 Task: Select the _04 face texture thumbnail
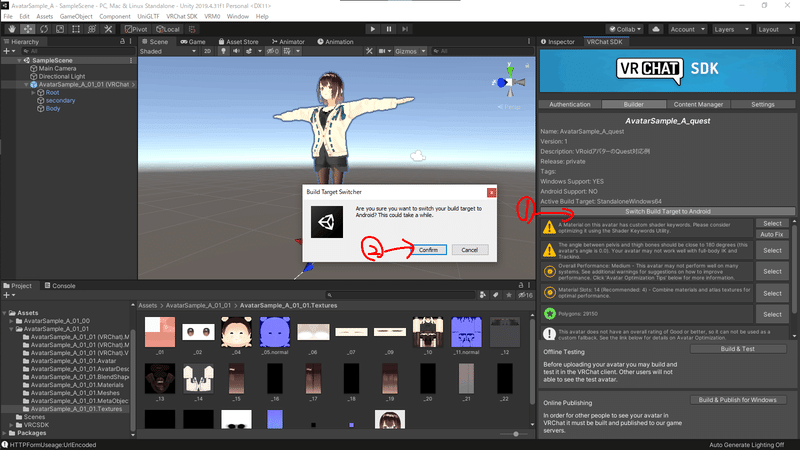click(x=236, y=332)
